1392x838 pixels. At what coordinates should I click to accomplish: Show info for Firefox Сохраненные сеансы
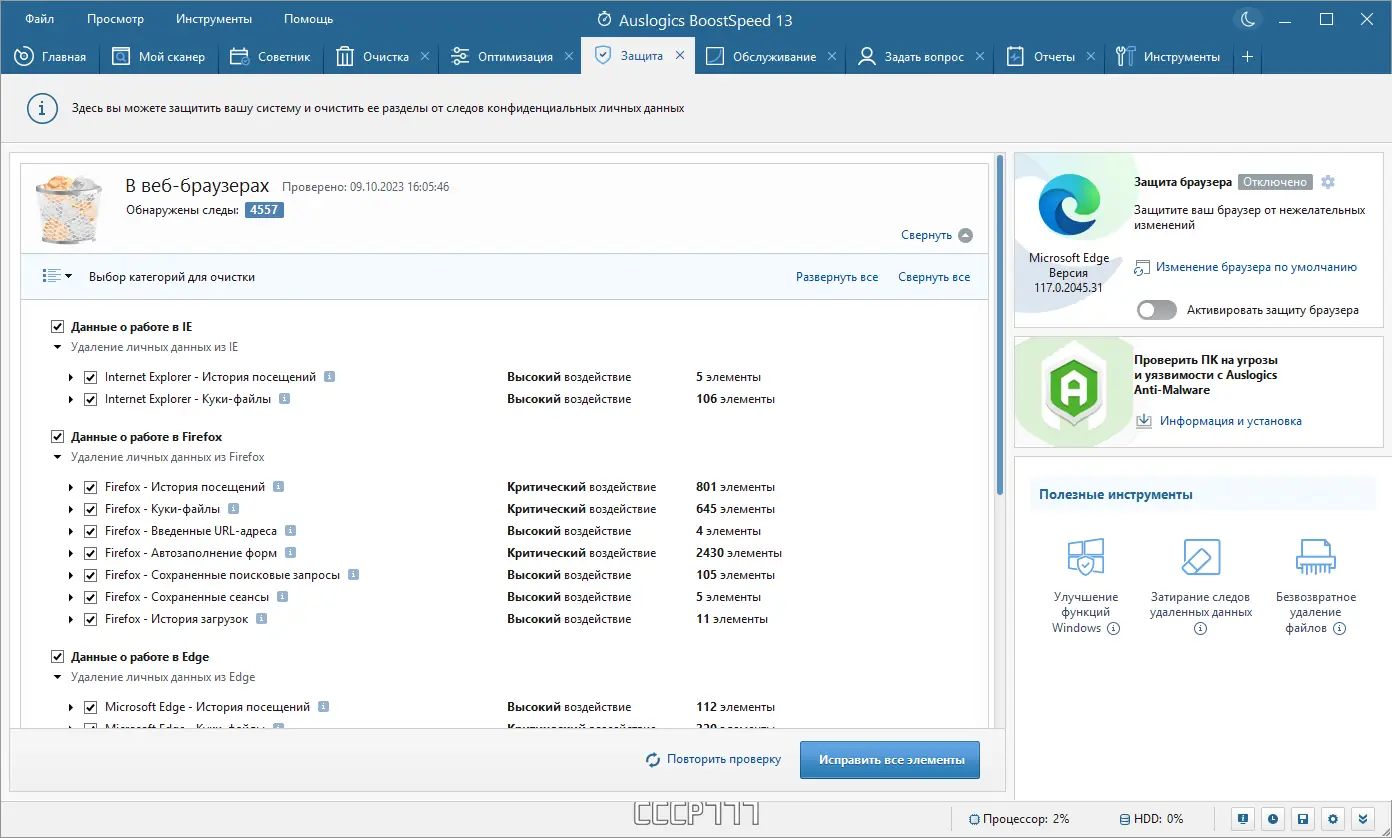(x=283, y=597)
